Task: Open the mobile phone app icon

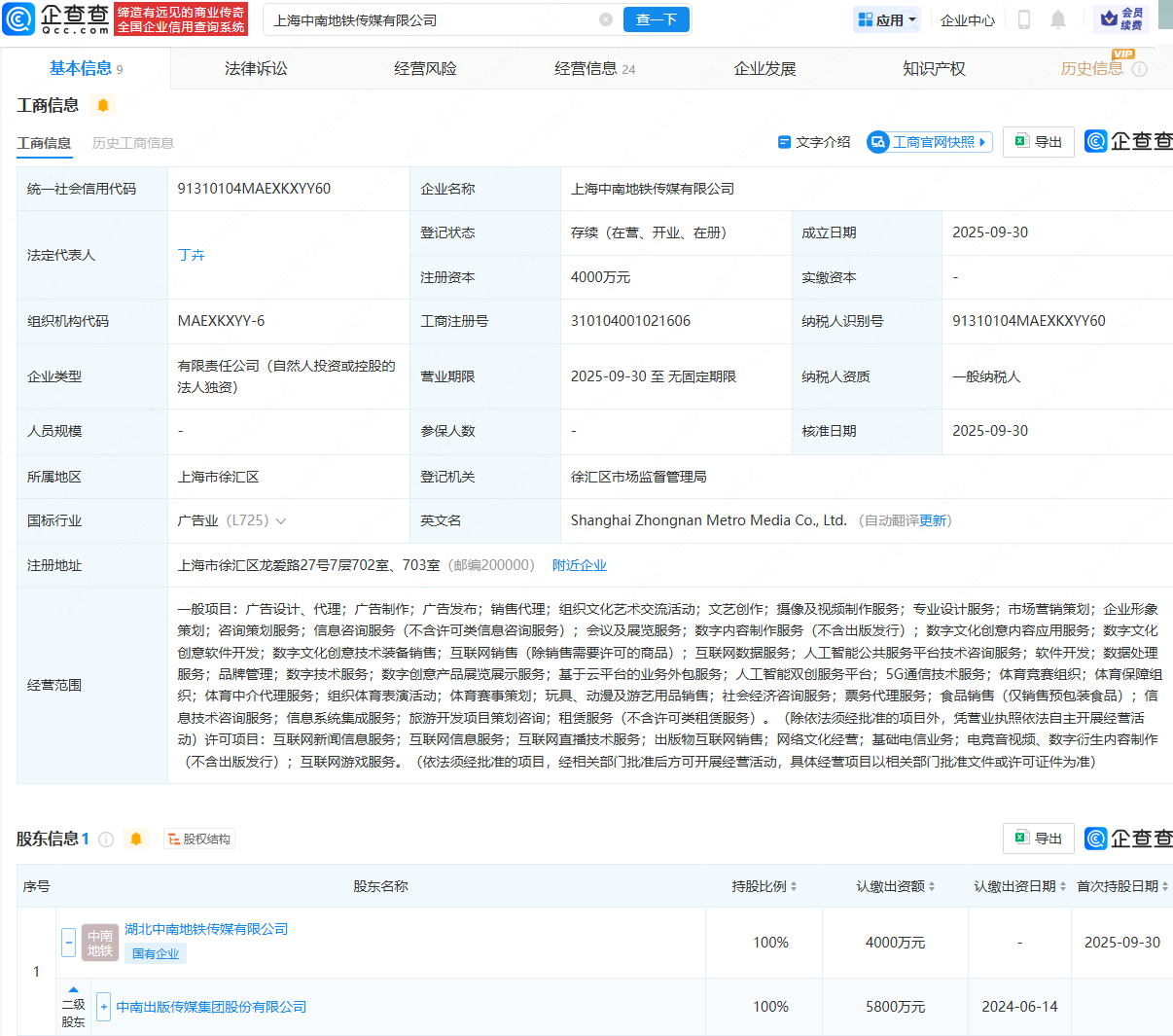Action: click(1023, 19)
